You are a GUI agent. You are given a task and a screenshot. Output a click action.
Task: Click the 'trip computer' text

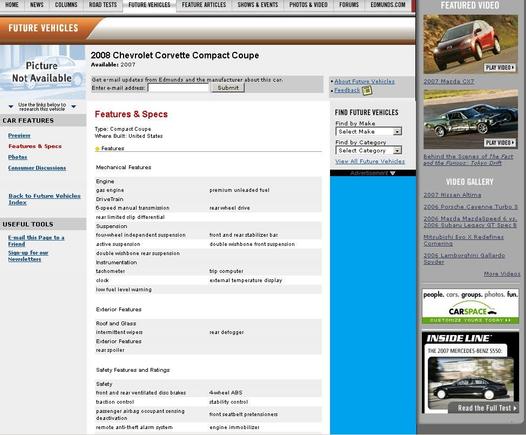pos(226,271)
